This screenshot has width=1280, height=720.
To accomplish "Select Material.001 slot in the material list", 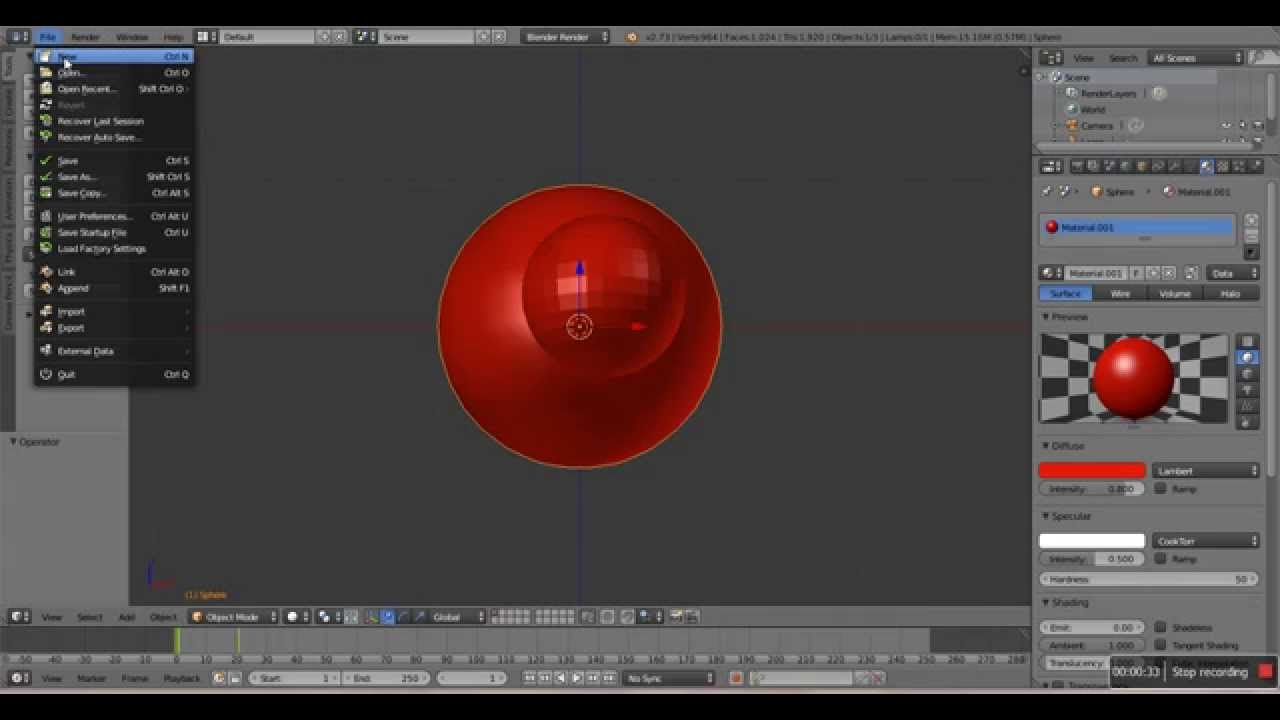I will (1137, 227).
